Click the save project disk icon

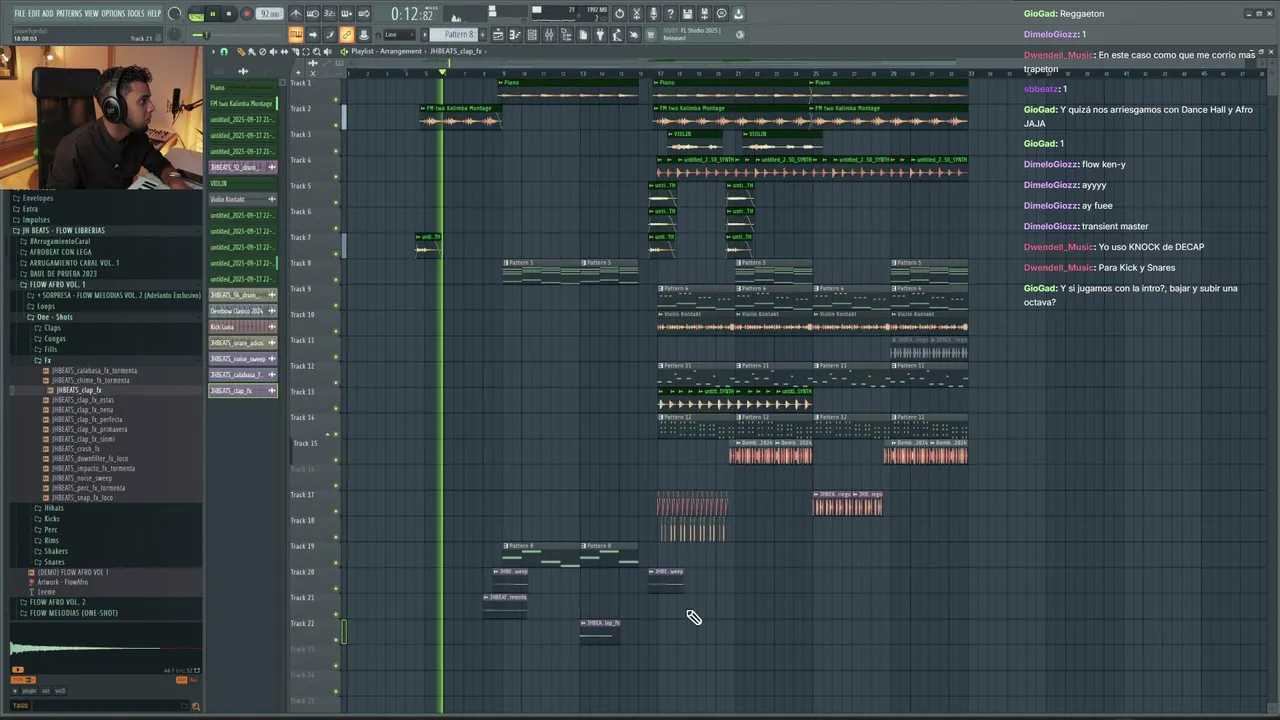coord(687,14)
